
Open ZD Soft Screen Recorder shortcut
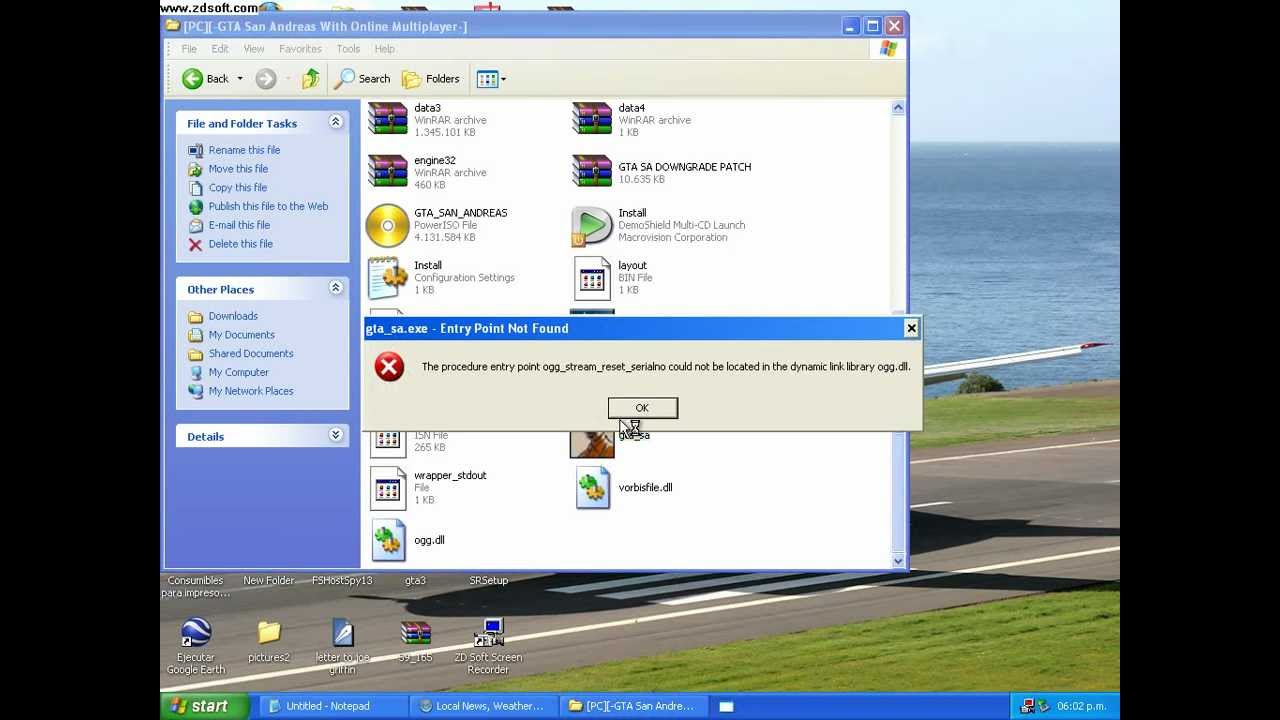coord(489,633)
